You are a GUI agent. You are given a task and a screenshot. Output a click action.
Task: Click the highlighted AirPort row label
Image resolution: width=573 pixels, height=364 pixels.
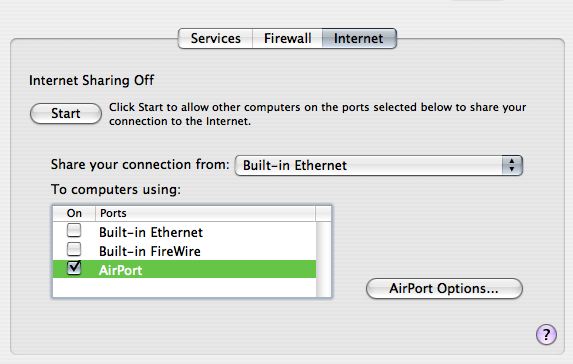[x=121, y=270]
